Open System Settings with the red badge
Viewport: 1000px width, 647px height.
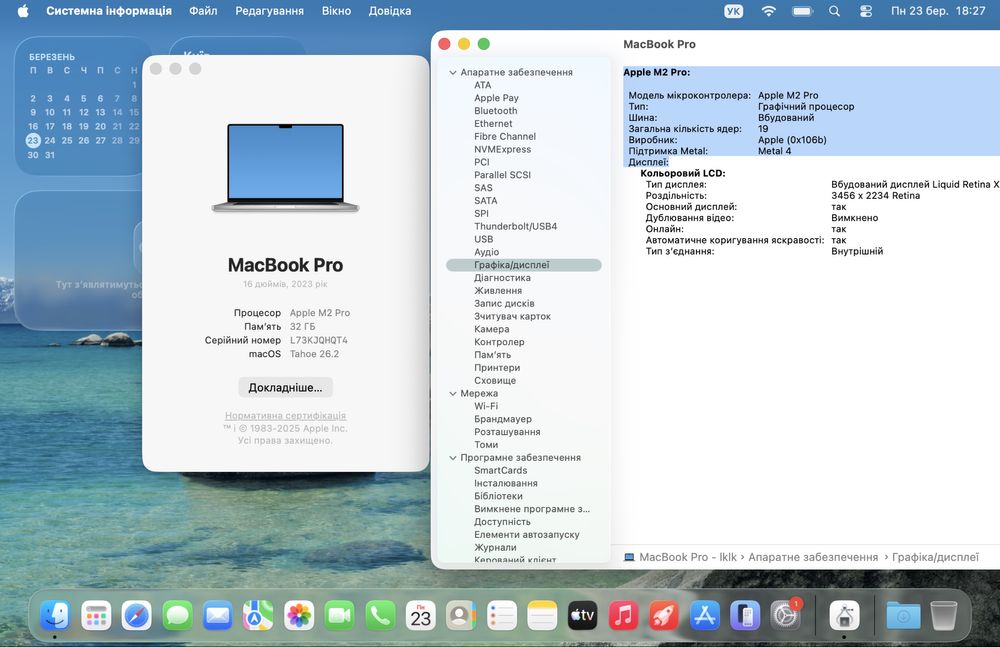pos(786,616)
